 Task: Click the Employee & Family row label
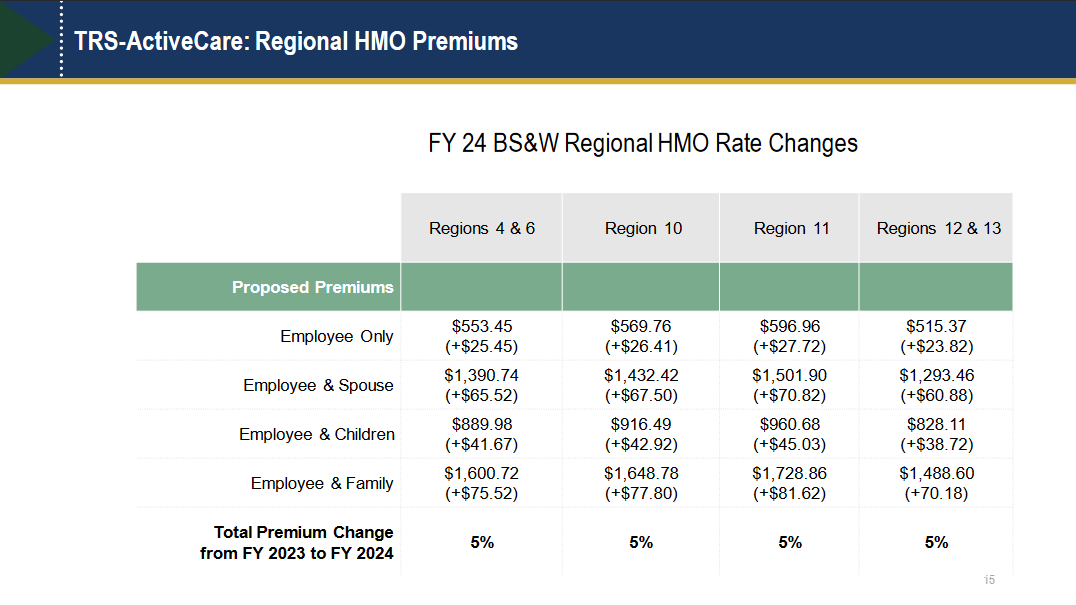pos(321,483)
